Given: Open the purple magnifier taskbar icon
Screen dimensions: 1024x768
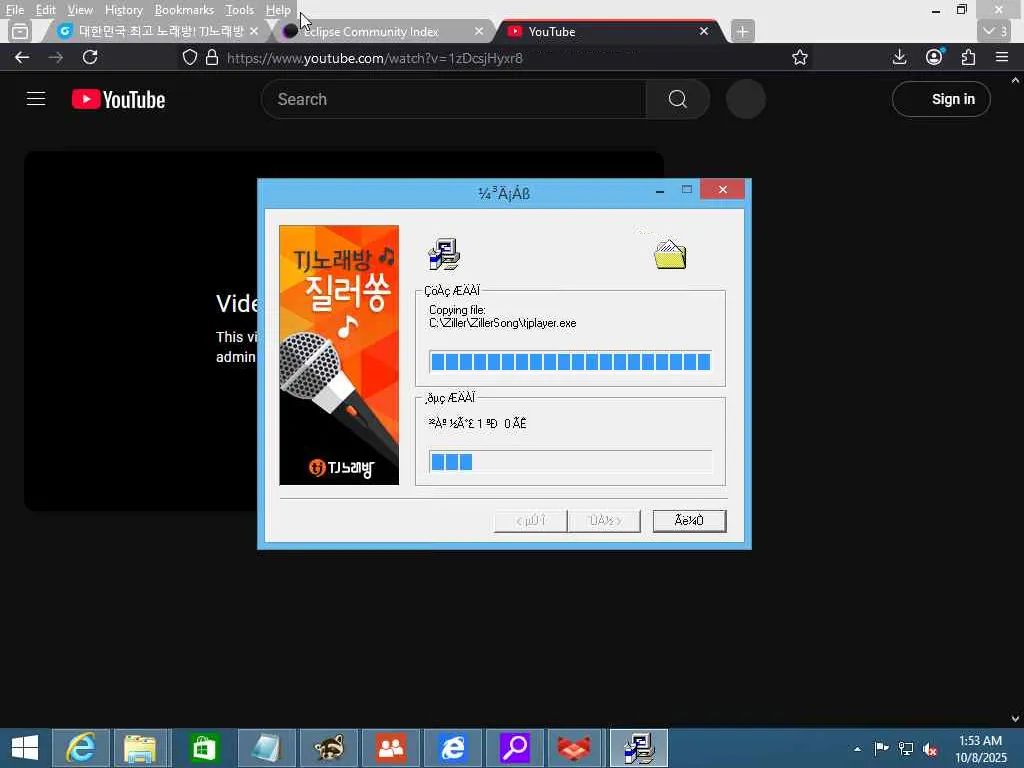Looking at the screenshot, I should [x=514, y=748].
